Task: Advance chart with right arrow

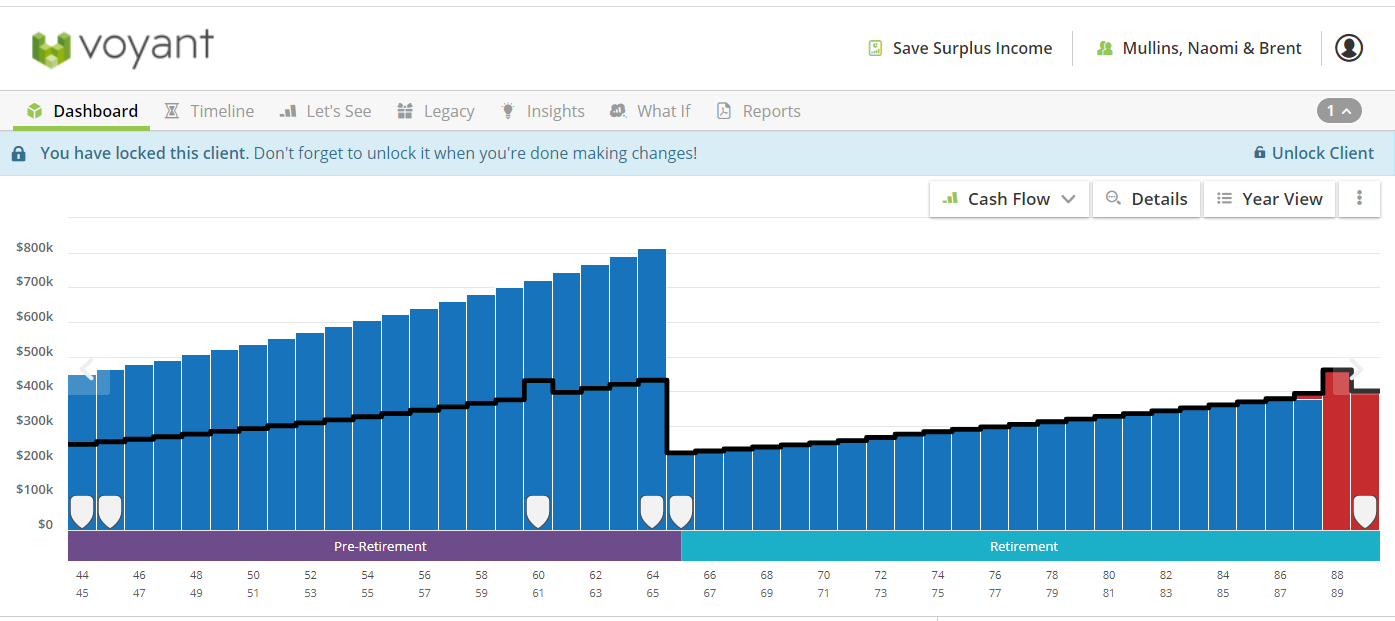Action: [1356, 369]
